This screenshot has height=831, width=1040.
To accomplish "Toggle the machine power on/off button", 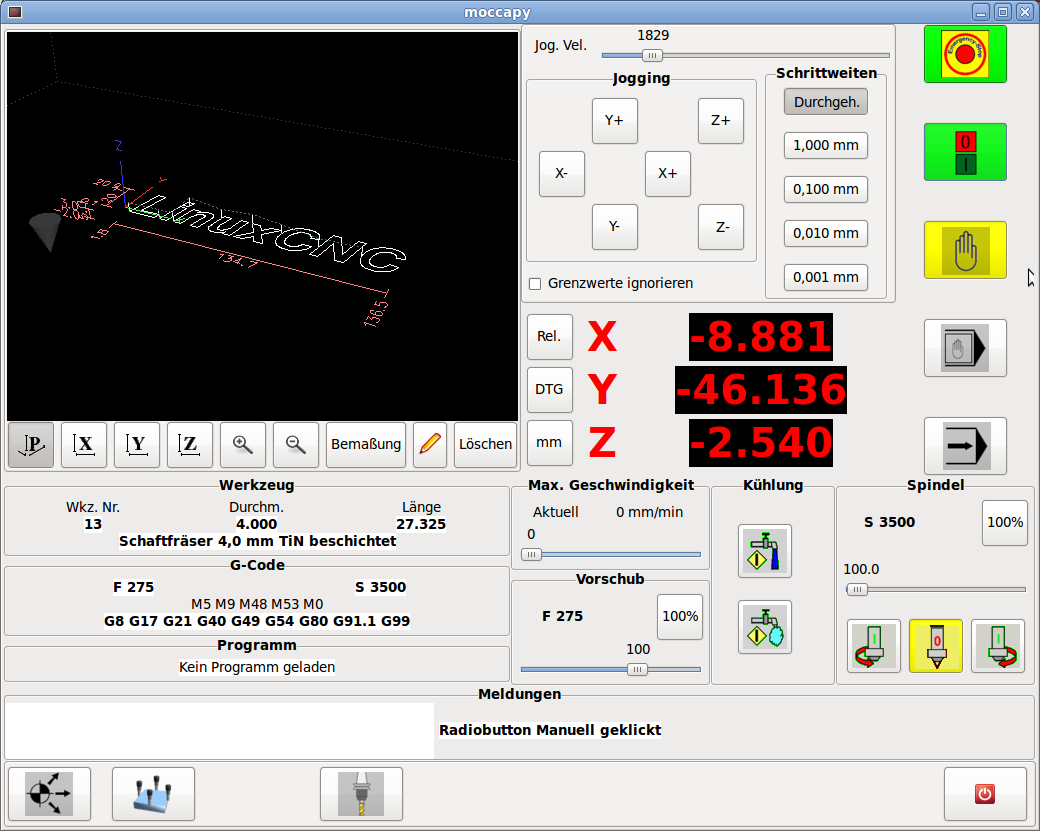I will point(965,152).
